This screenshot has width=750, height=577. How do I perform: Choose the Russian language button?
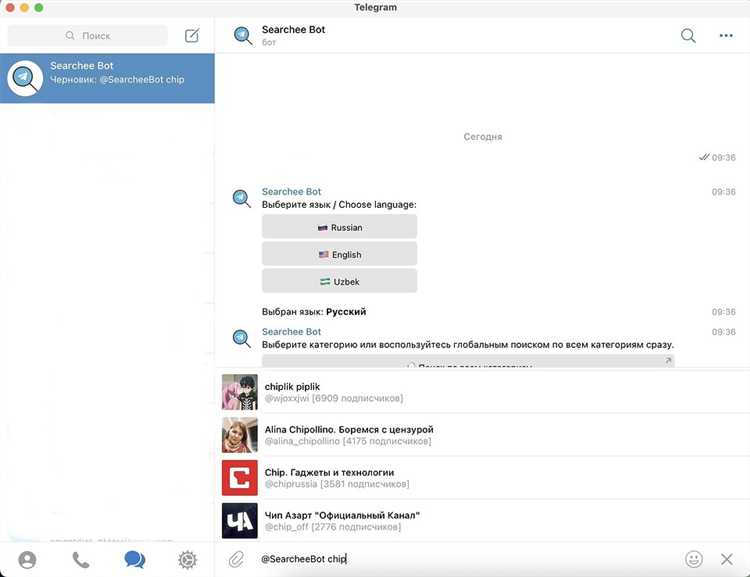(x=340, y=227)
